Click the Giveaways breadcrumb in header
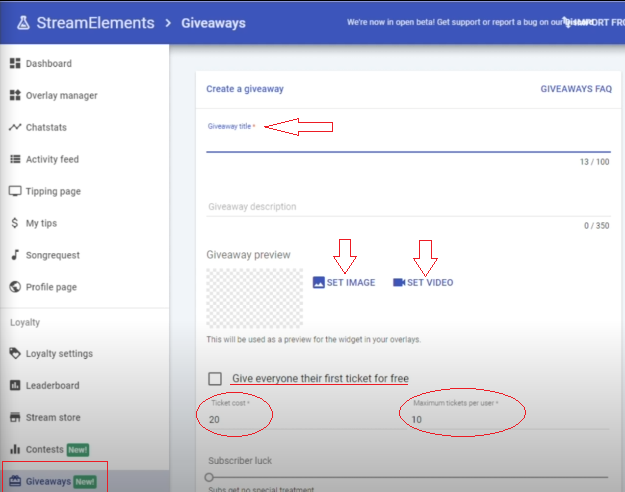Image resolution: width=625 pixels, height=492 pixels. [x=213, y=23]
